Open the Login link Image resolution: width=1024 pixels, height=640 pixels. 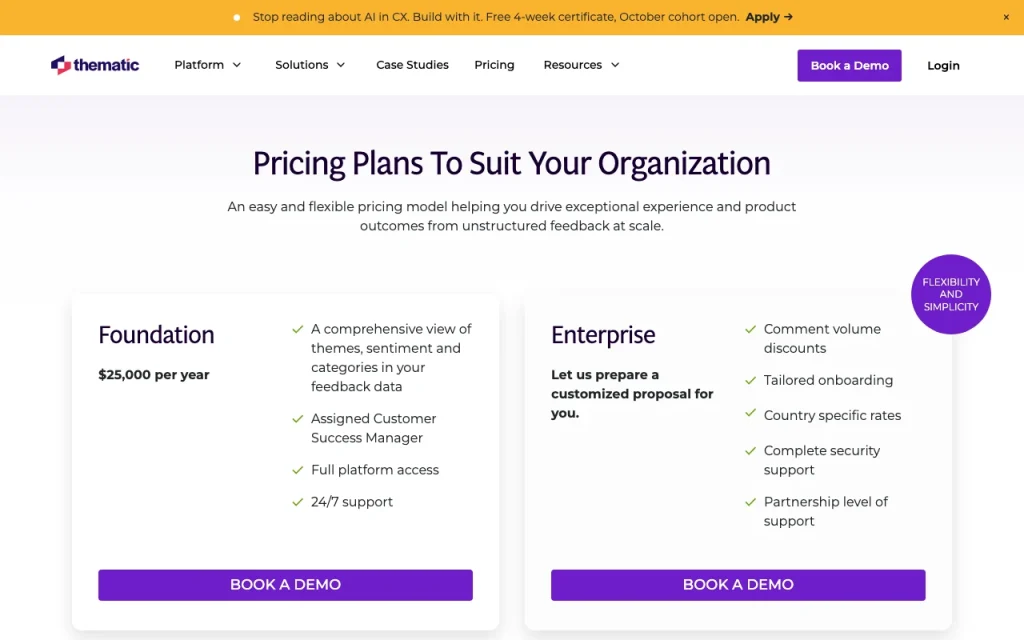coord(943,65)
